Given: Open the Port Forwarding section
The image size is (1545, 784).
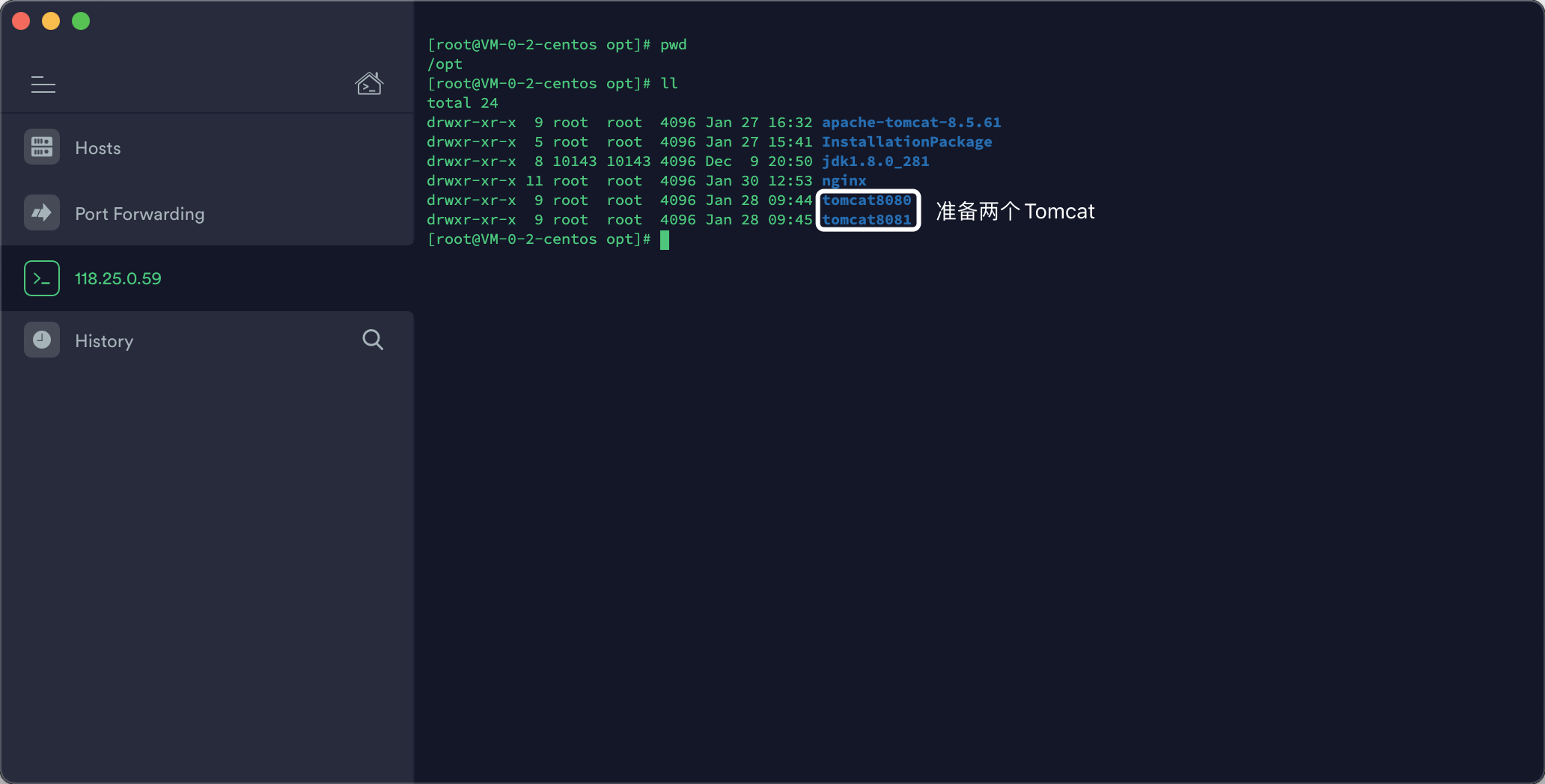Looking at the screenshot, I should tap(207, 213).
